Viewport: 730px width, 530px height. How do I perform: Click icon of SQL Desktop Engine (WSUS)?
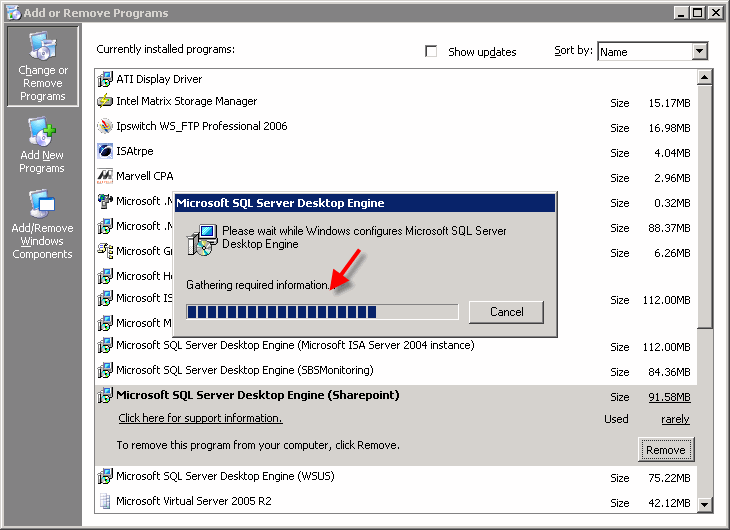pos(105,476)
